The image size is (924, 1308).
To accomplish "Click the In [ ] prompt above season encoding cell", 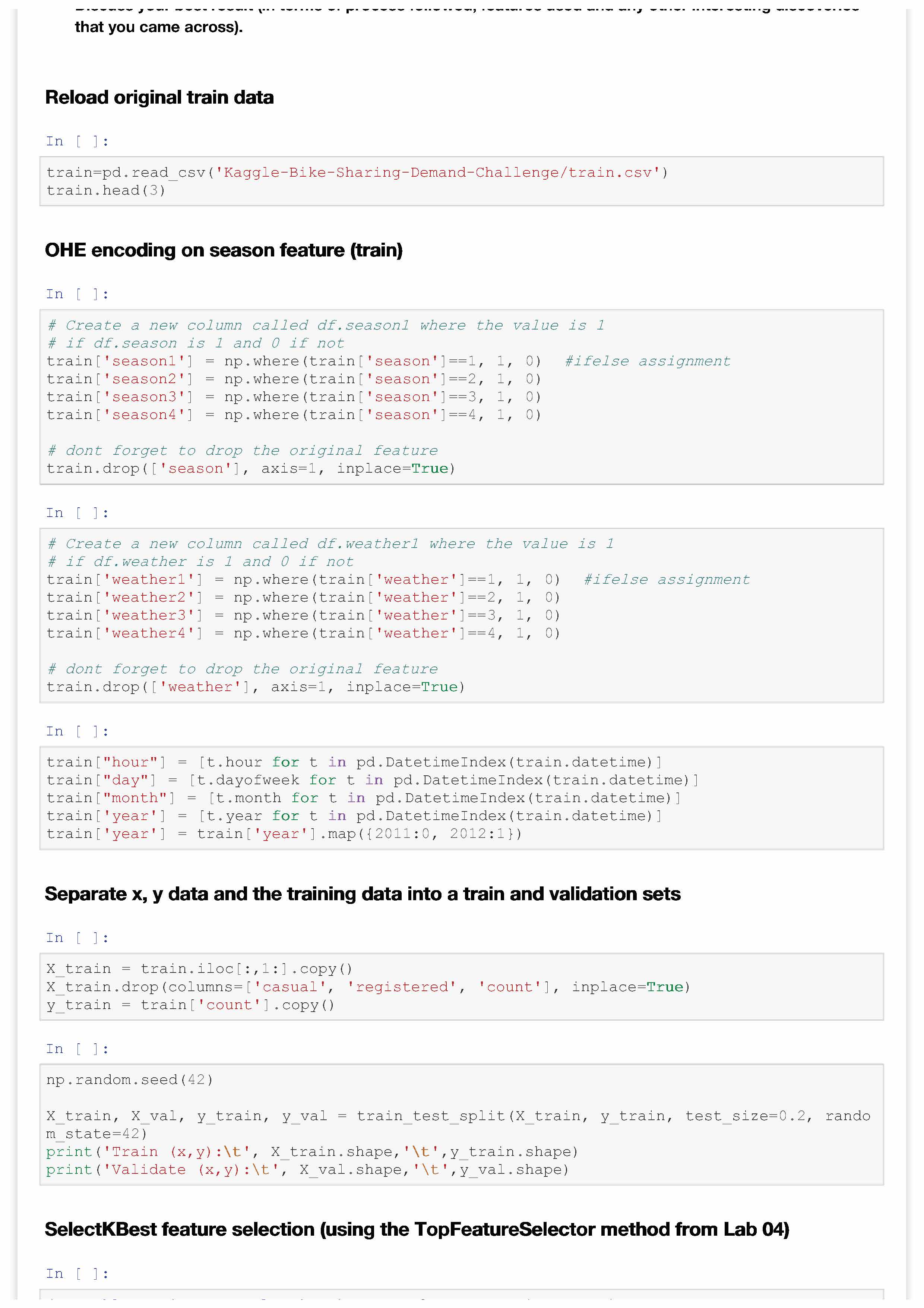I will [77, 294].
